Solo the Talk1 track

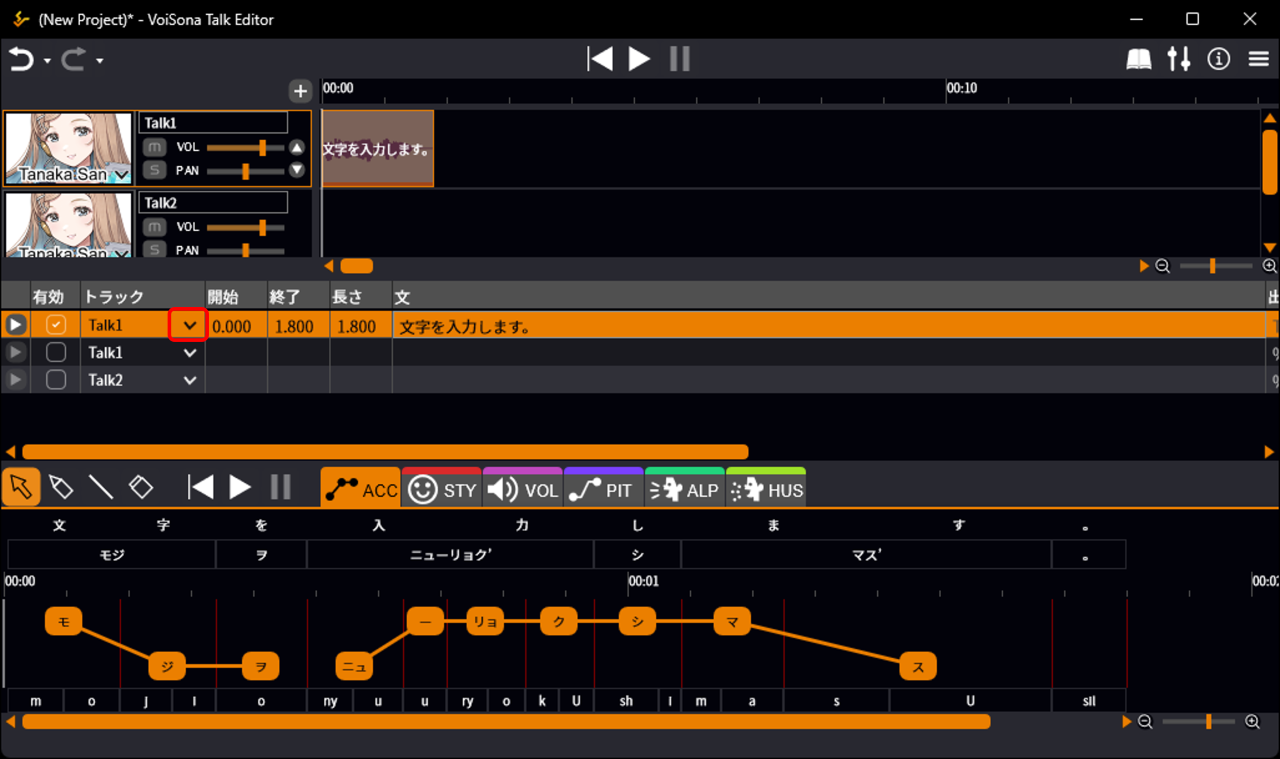(153, 170)
